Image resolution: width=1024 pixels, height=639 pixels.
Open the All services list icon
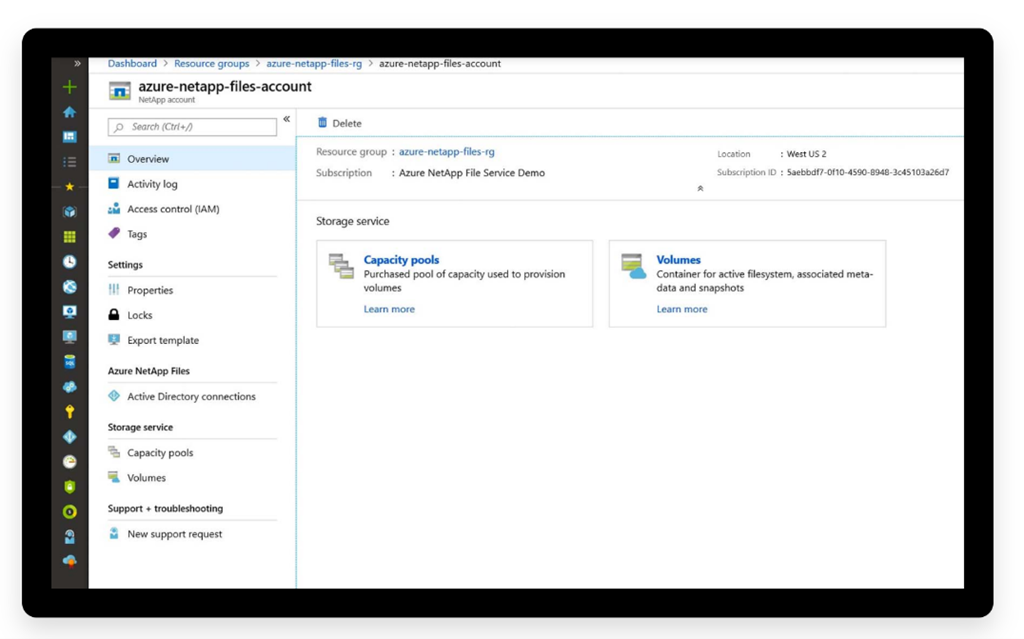pos(68,161)
